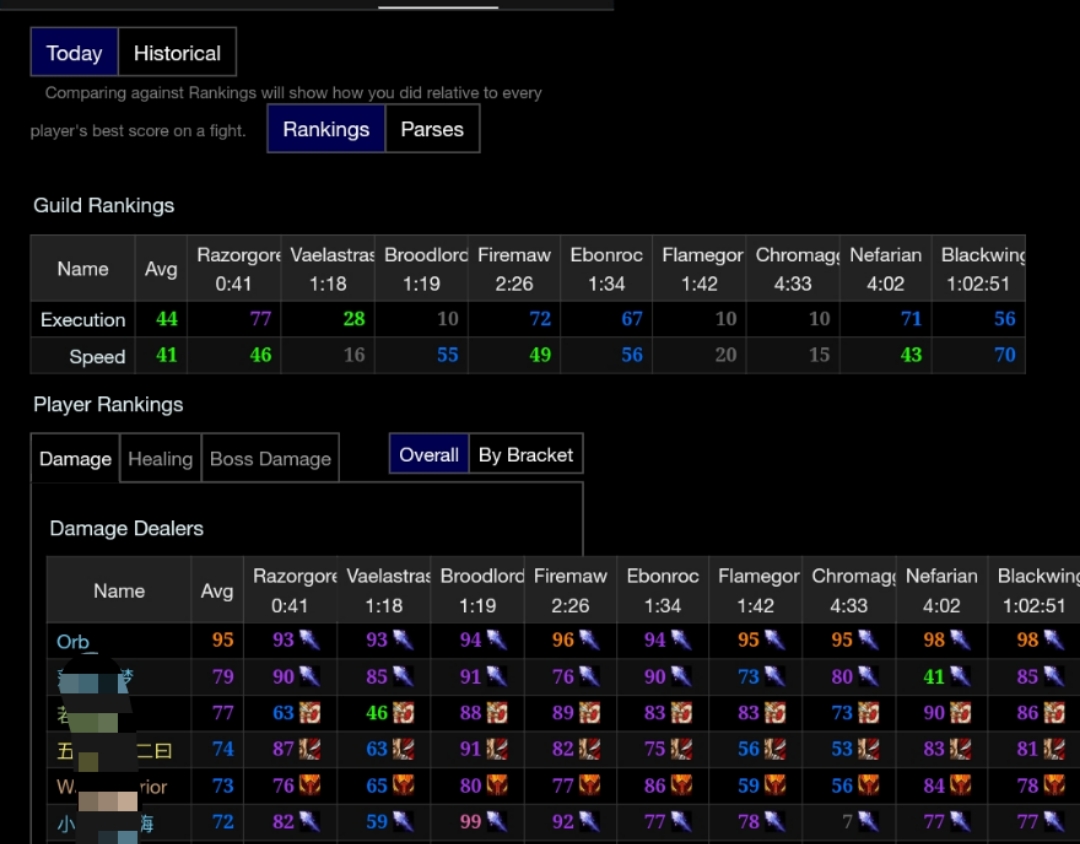Toggle player rankings to By Bracket
The image size is (1080, 844).
point(525,455)
